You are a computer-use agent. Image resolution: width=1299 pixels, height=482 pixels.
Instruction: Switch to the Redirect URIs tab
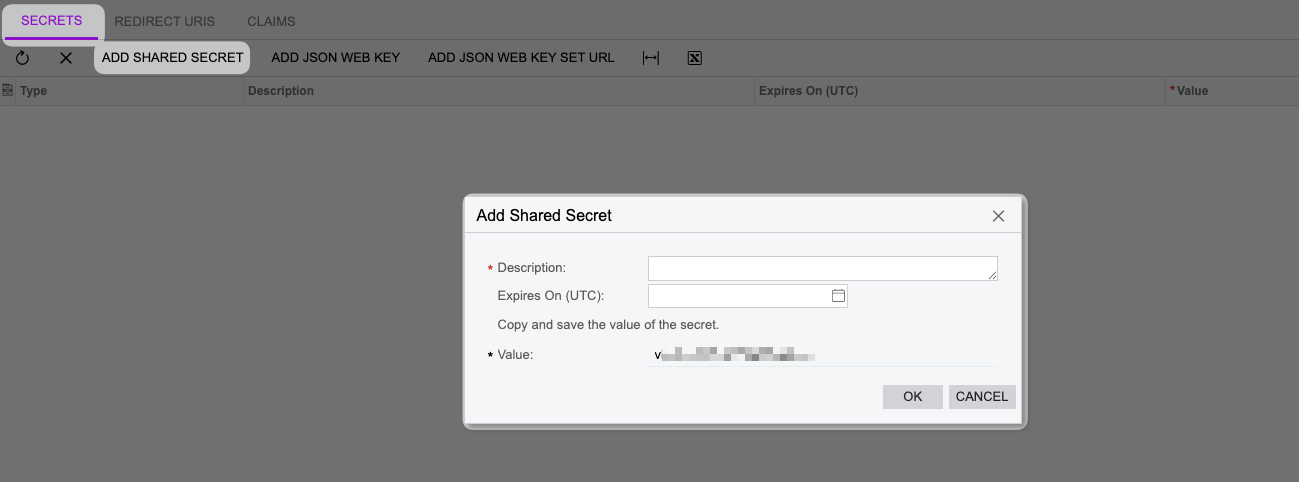click(165, 21)
